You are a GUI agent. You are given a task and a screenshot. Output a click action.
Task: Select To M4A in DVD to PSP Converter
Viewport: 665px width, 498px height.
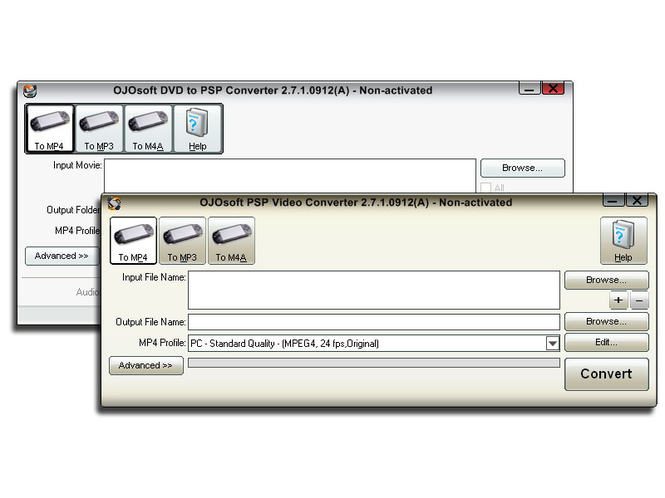148,128
